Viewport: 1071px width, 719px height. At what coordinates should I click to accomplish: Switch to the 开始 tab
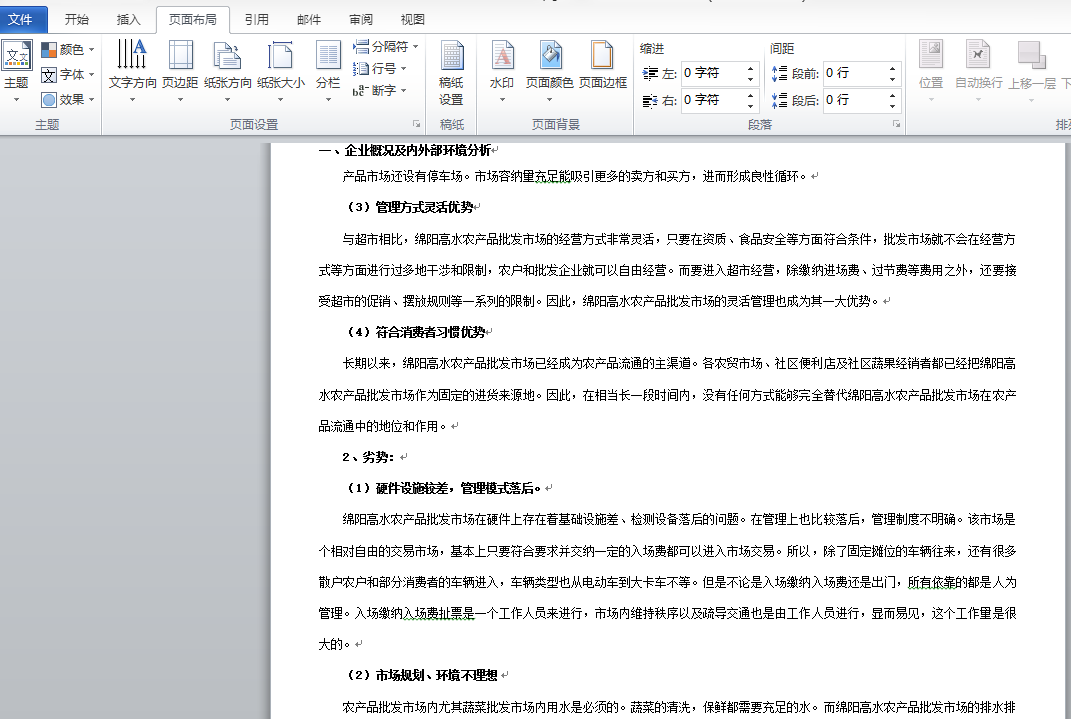[x=76, y=19]
